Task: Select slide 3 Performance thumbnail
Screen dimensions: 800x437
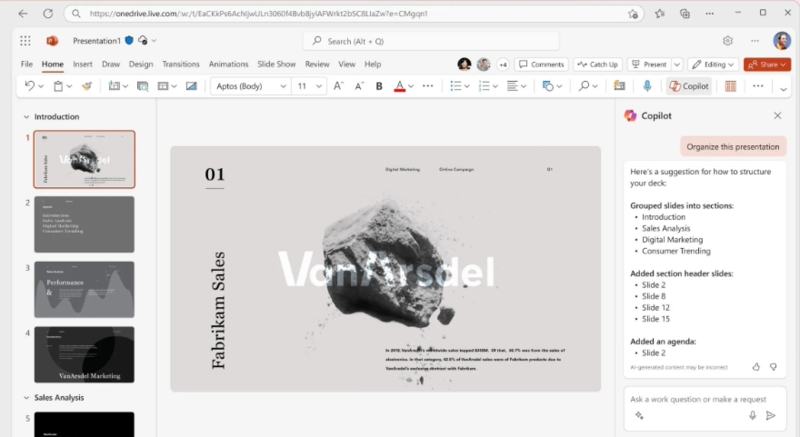Action: click(x=84, y=290)
